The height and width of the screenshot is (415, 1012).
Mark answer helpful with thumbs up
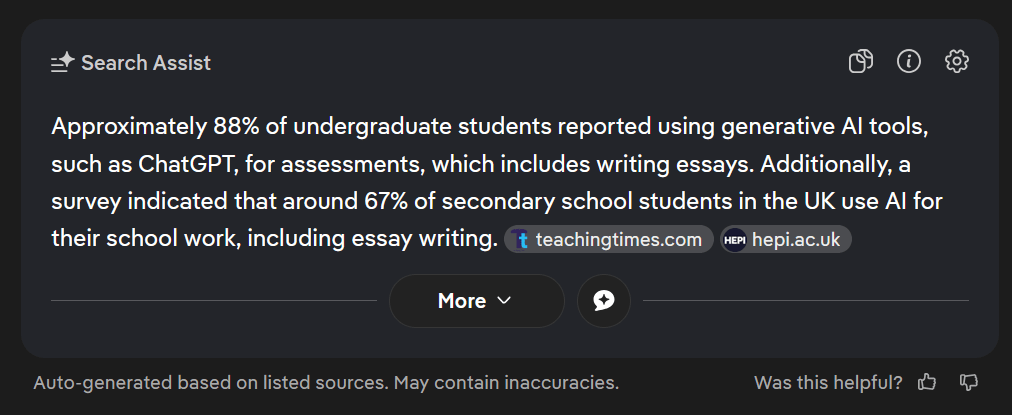[x=927, y=382]
